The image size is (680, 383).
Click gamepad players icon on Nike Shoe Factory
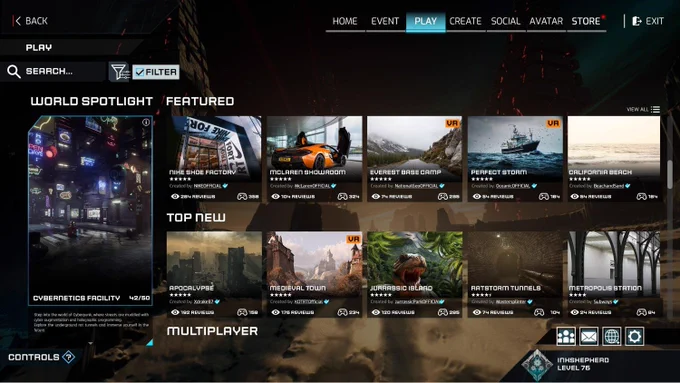pyautogui.click(x=242, y=196)
